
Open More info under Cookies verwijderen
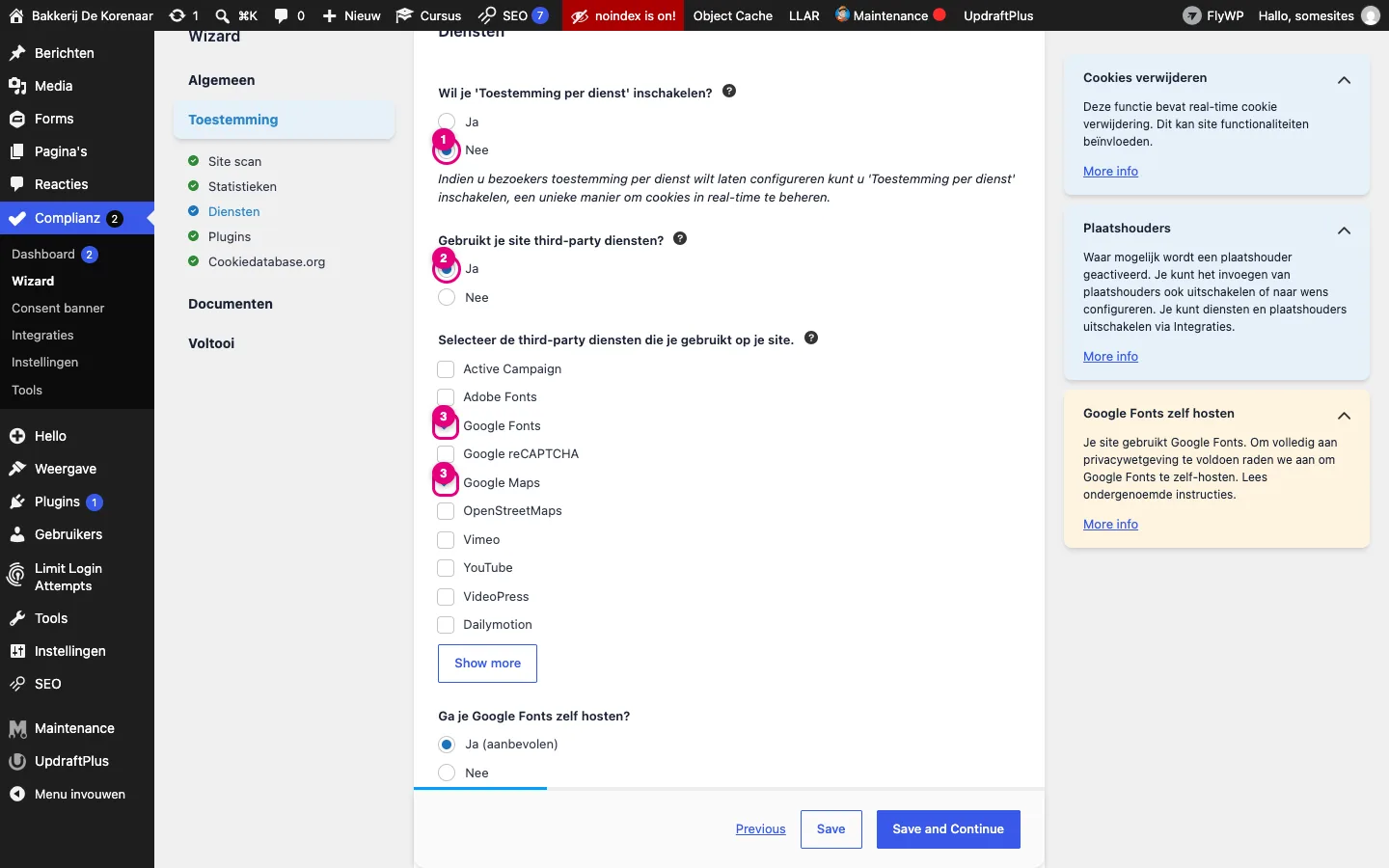(x=1110, y=171)
